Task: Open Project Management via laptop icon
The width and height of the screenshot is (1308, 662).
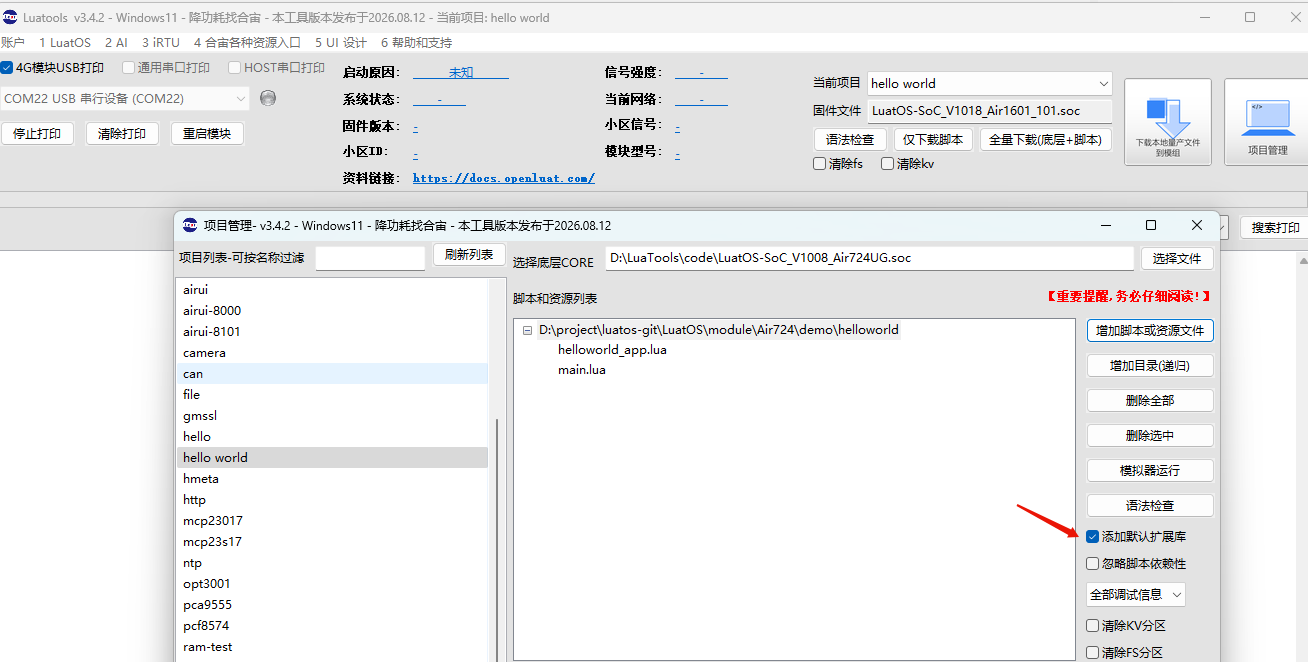Action: click(x=1267, y=122)
